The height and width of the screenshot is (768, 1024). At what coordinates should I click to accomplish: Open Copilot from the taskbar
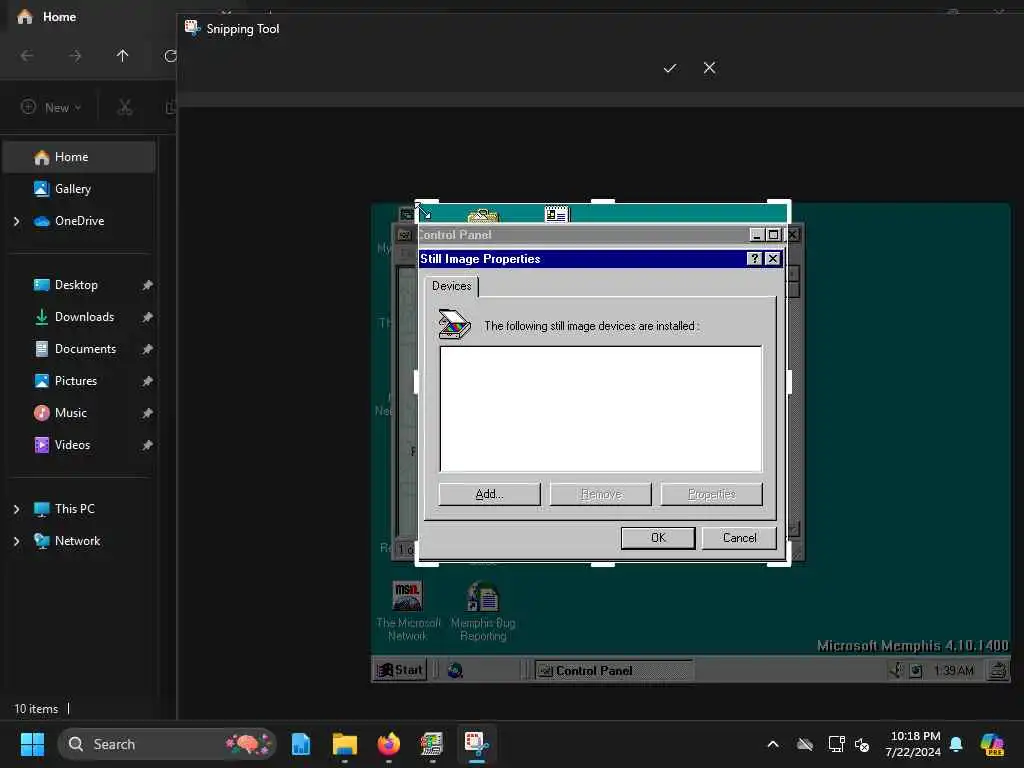tap(992, 744)
